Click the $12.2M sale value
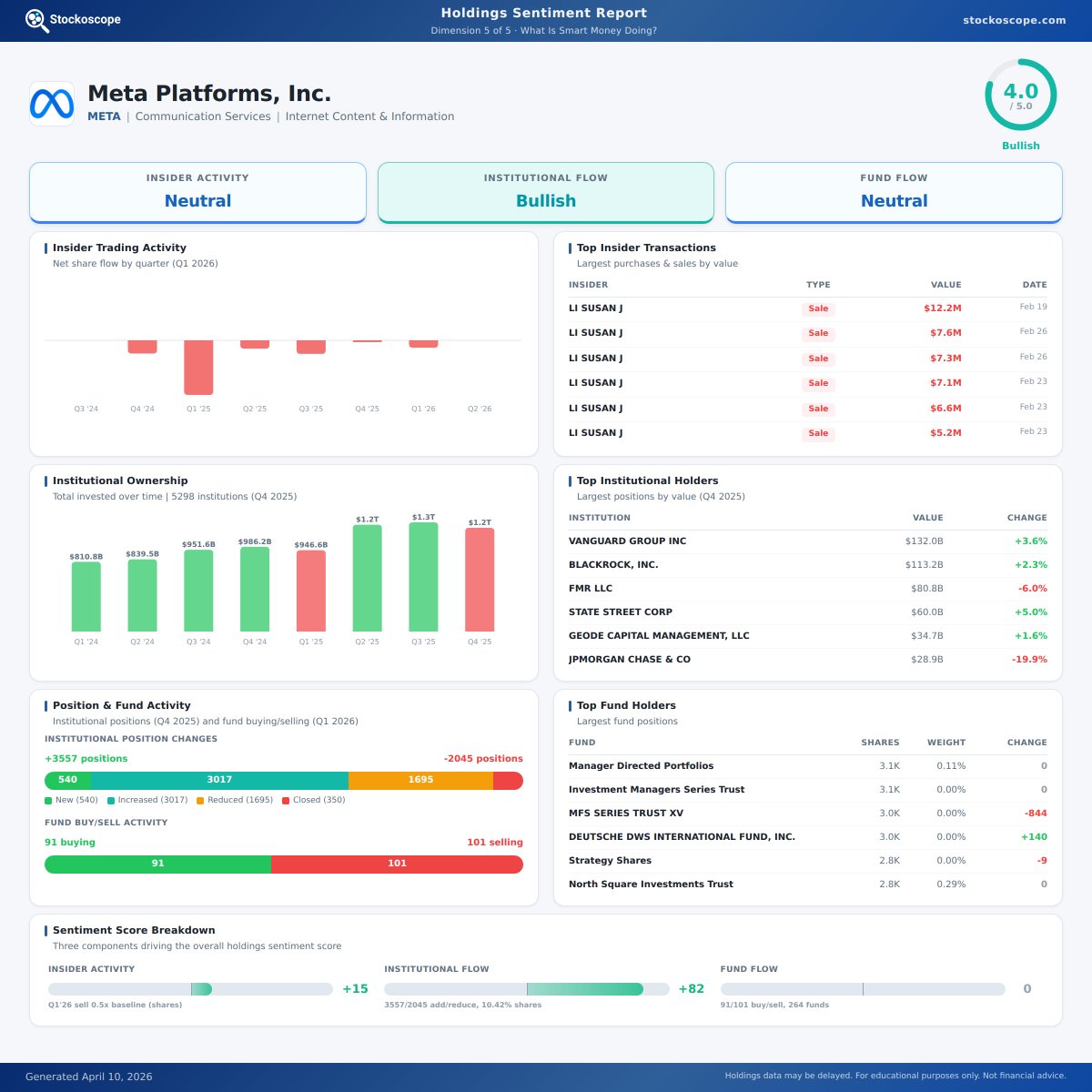The width and height of the screenshot is (1092, 1092). click(x=942, y=308)
